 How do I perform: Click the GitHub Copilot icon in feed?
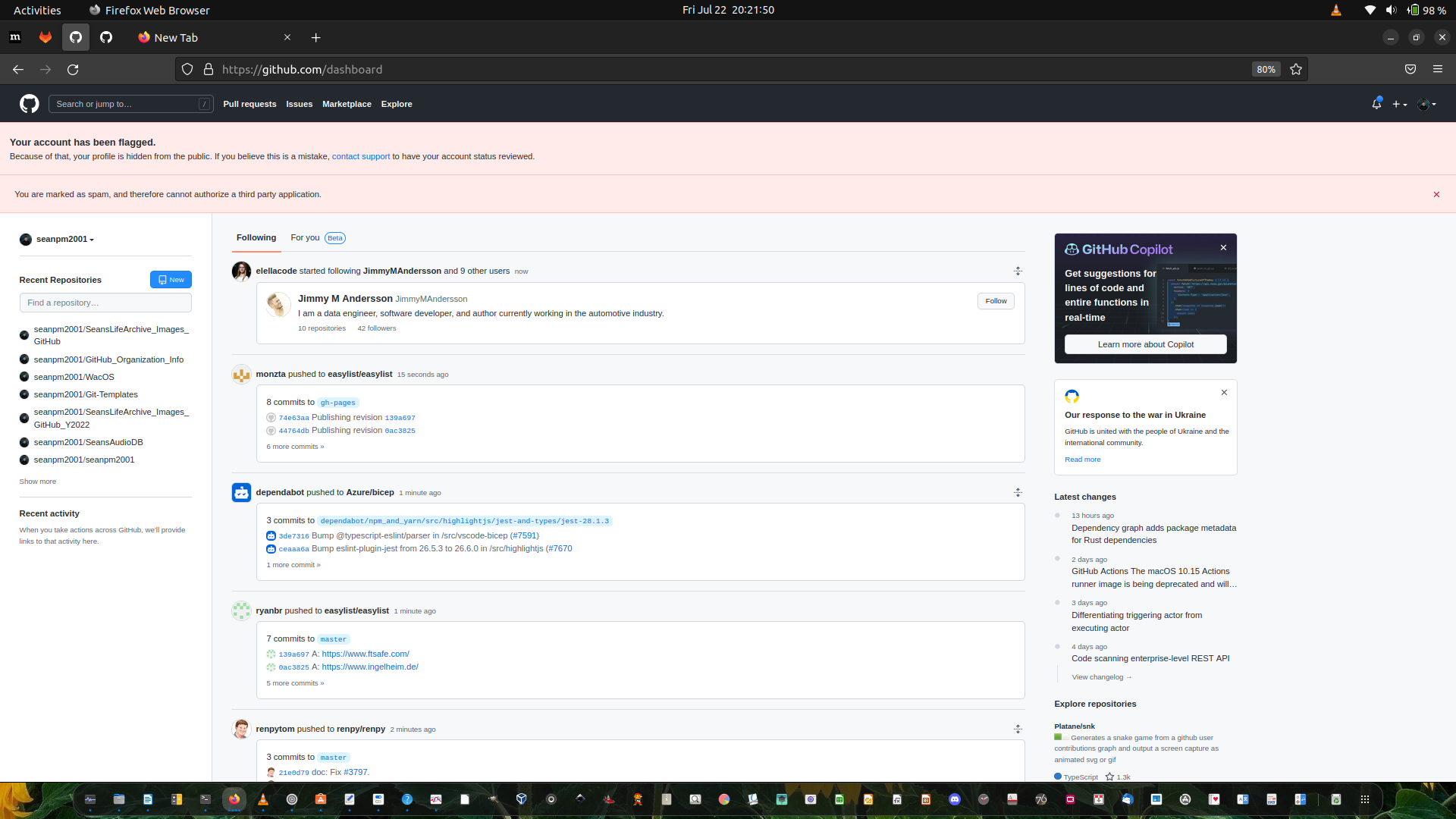click(1072, 248)
